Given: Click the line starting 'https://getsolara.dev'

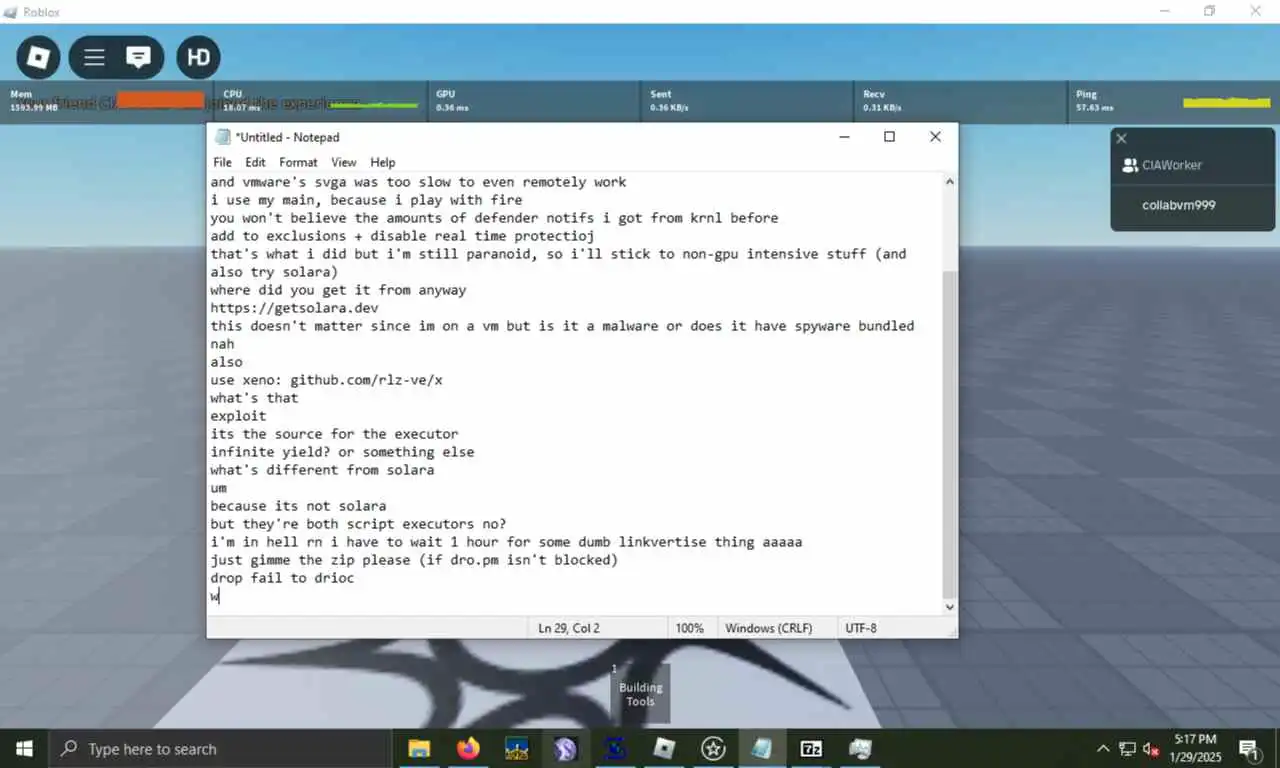Looking at the screenshot, I should tap(294, 308).
